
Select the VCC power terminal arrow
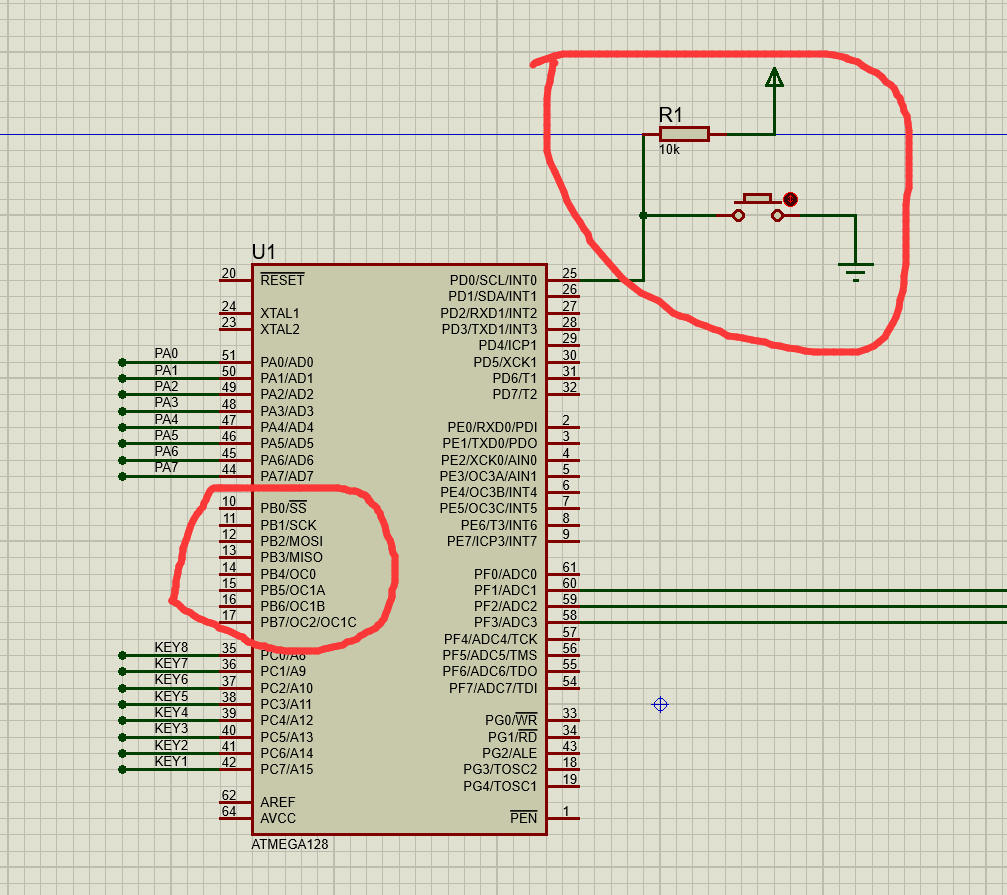point(774,78)
